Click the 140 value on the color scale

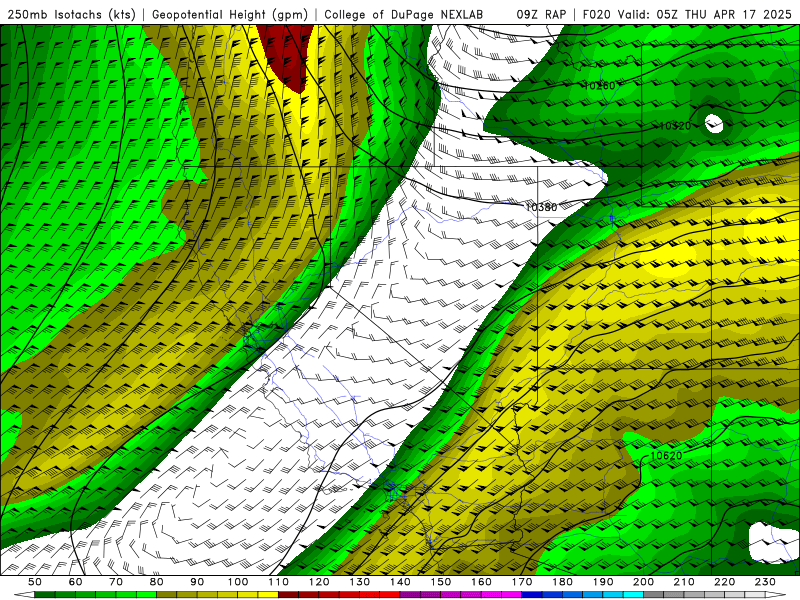pos(400,582)
